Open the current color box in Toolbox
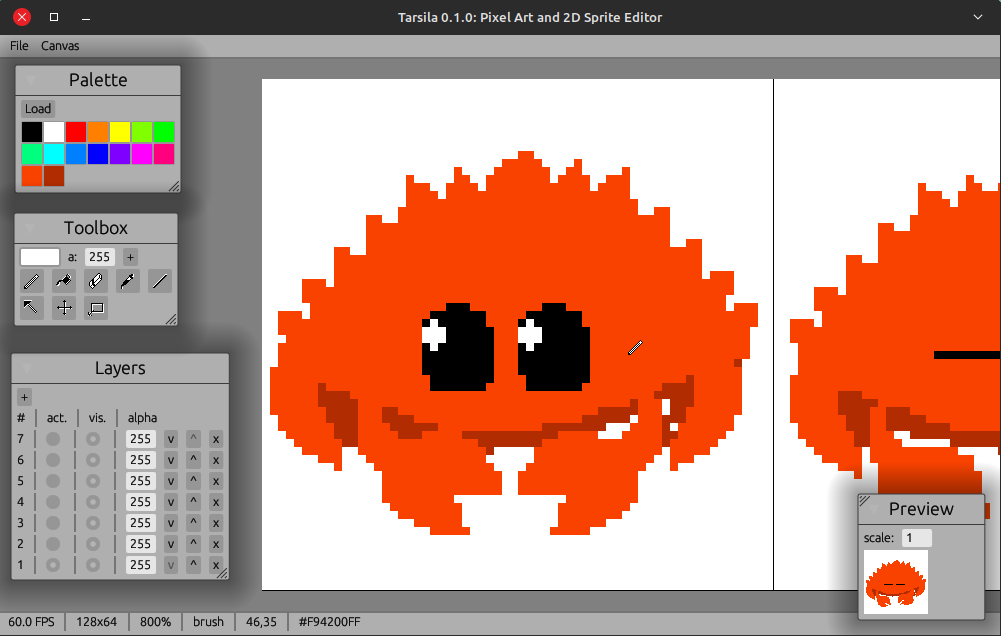The image size is (1001, 636). pos(40,257)
